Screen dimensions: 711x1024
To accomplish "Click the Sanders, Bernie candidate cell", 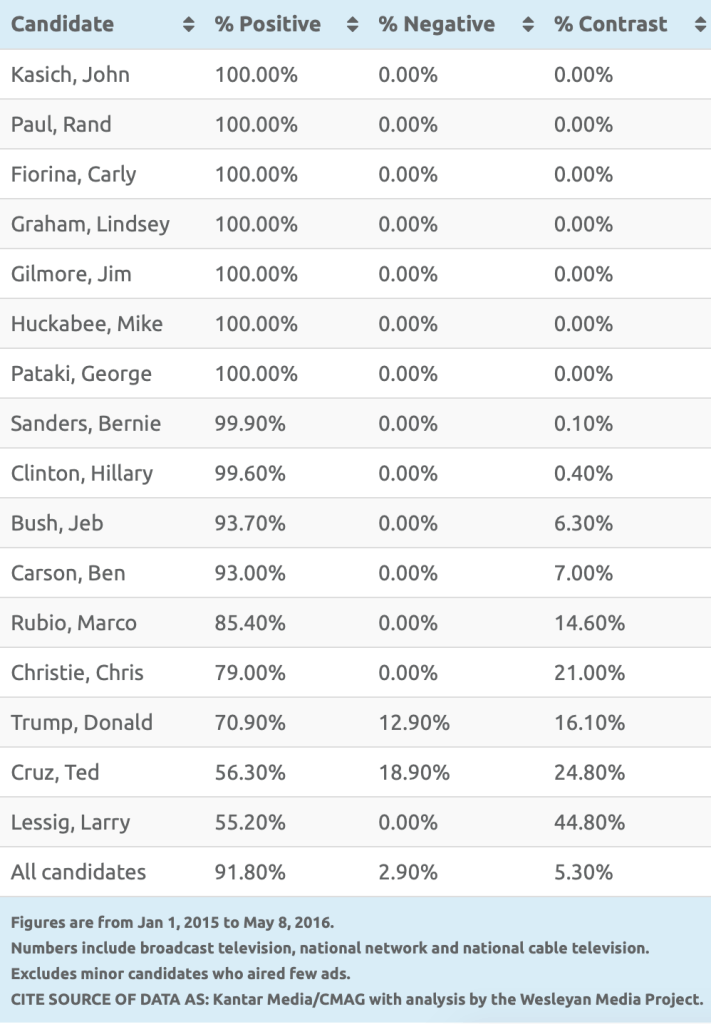I will point(85,423).
